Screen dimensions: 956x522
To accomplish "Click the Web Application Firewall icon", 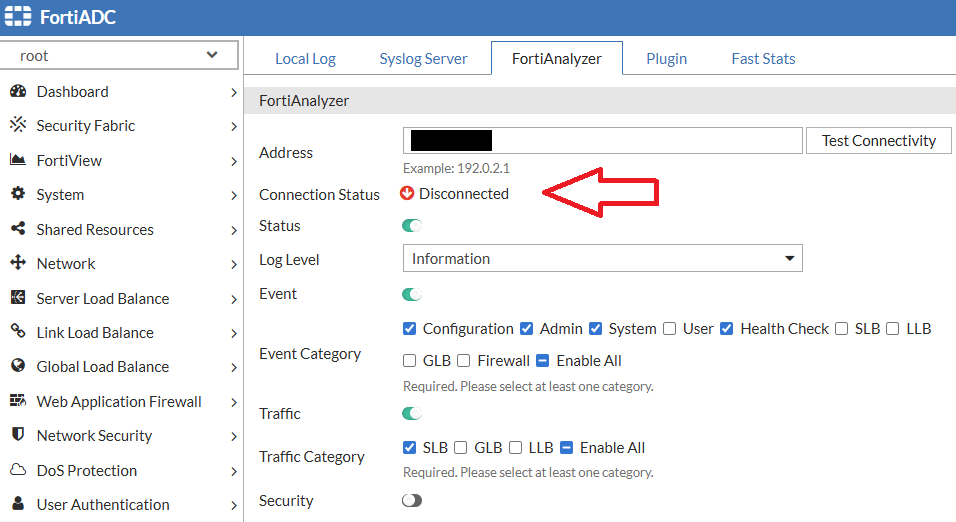I will tap(18, 401).
